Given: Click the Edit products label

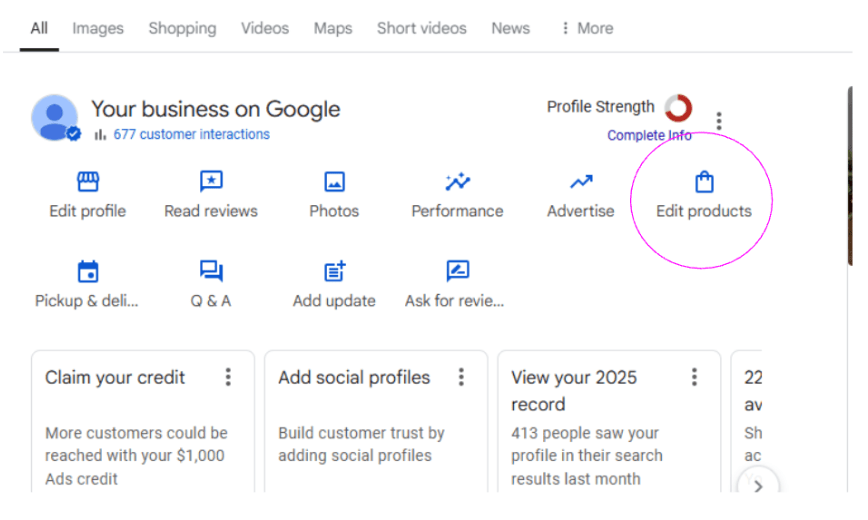Looking at the screenshot, I should pos(704,211).
